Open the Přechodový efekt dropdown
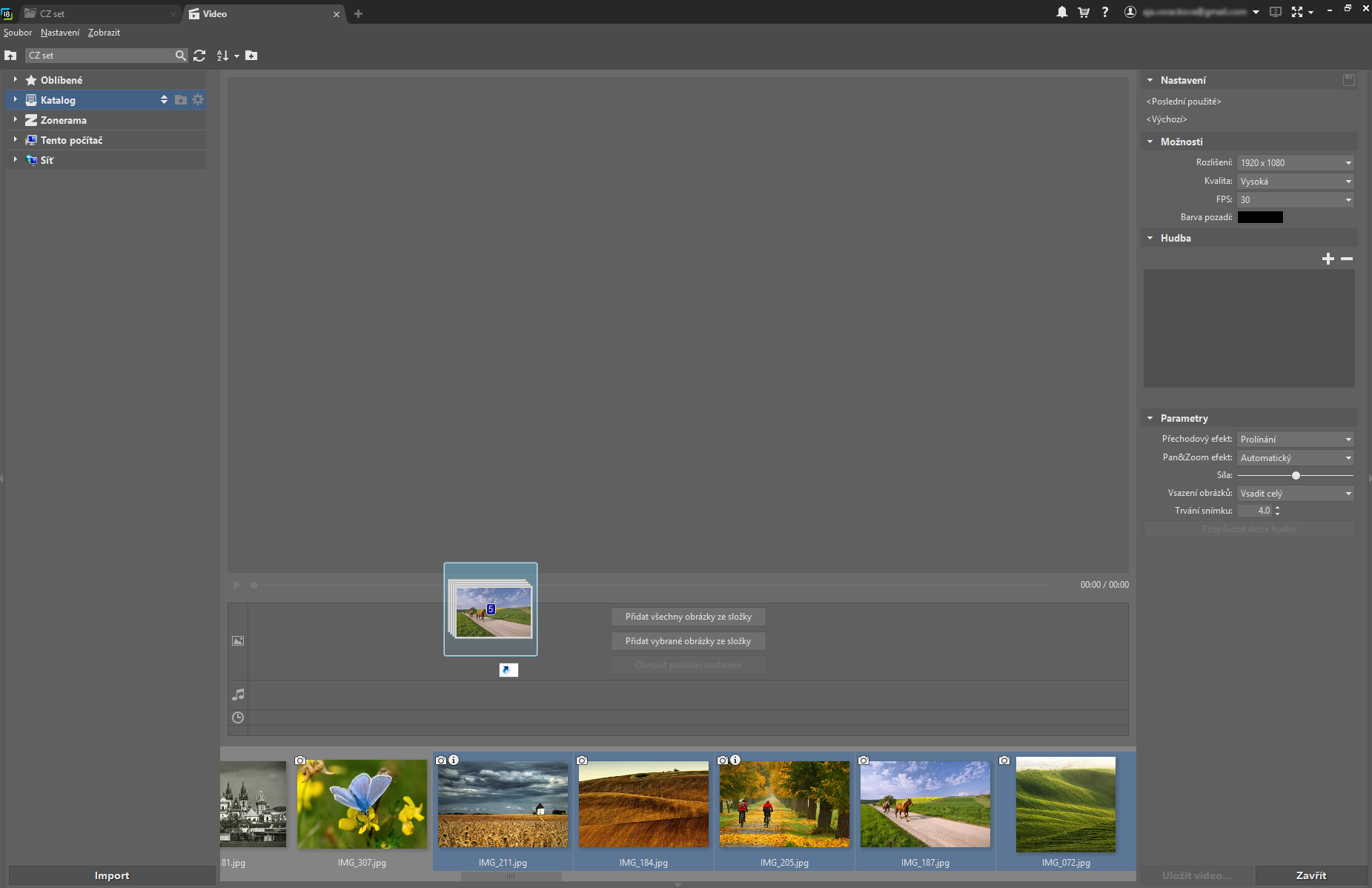The image size is (1372, 888). click(x=1295, y=440)
